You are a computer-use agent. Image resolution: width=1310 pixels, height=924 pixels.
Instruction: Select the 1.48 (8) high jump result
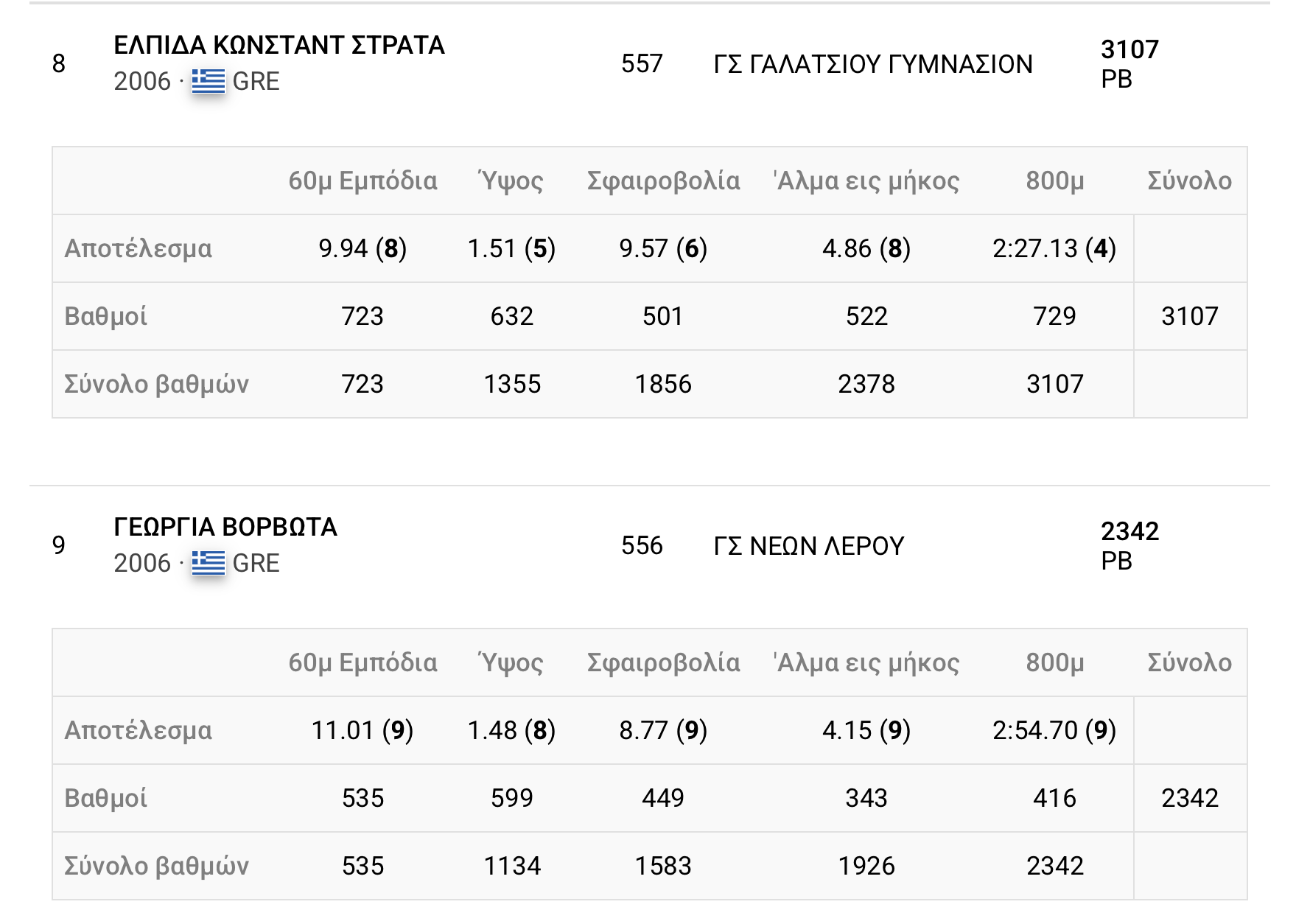[x=511, y=731]
